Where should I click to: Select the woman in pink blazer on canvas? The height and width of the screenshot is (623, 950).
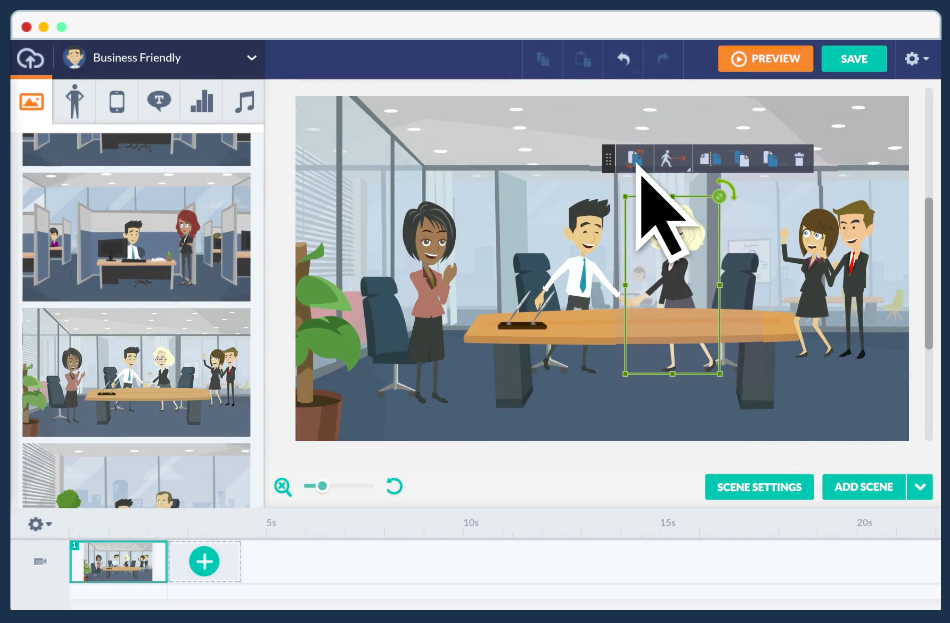click(x=430, y=302)
